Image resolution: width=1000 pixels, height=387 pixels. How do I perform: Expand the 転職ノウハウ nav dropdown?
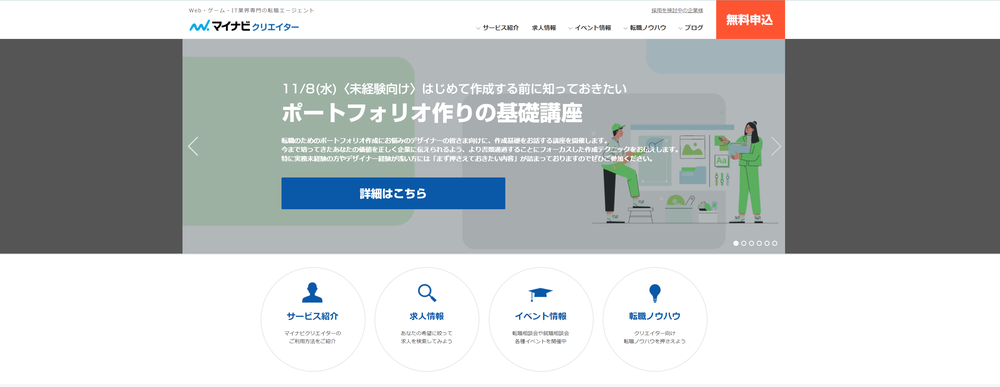[645, 28]
